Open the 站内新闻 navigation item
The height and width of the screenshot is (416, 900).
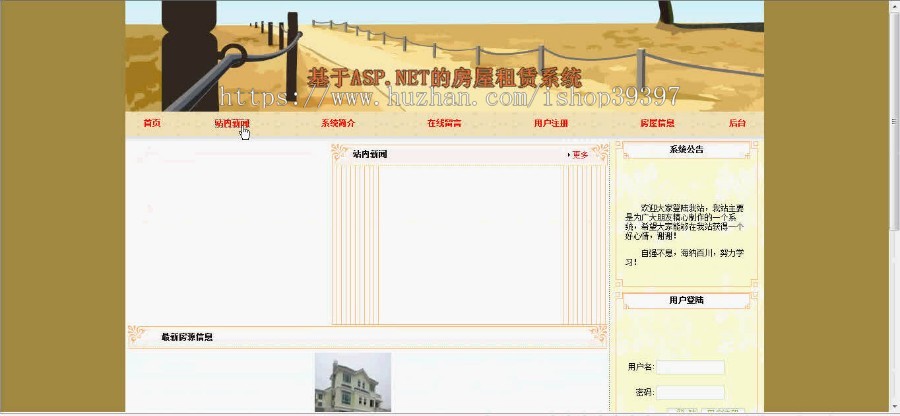[232, 123]
